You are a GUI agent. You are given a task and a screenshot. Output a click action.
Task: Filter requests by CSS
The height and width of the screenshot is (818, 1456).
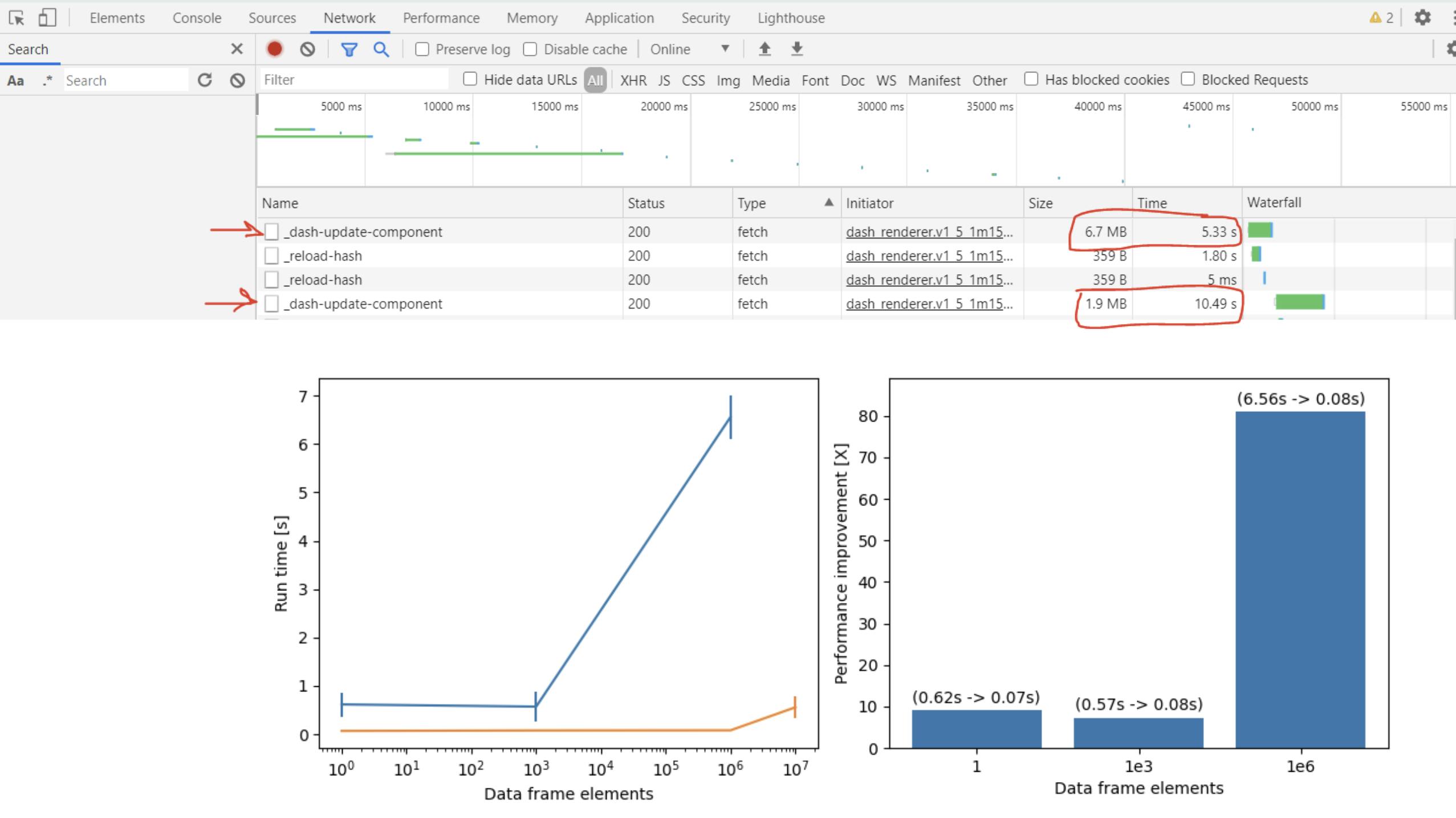tap(693, 80)
